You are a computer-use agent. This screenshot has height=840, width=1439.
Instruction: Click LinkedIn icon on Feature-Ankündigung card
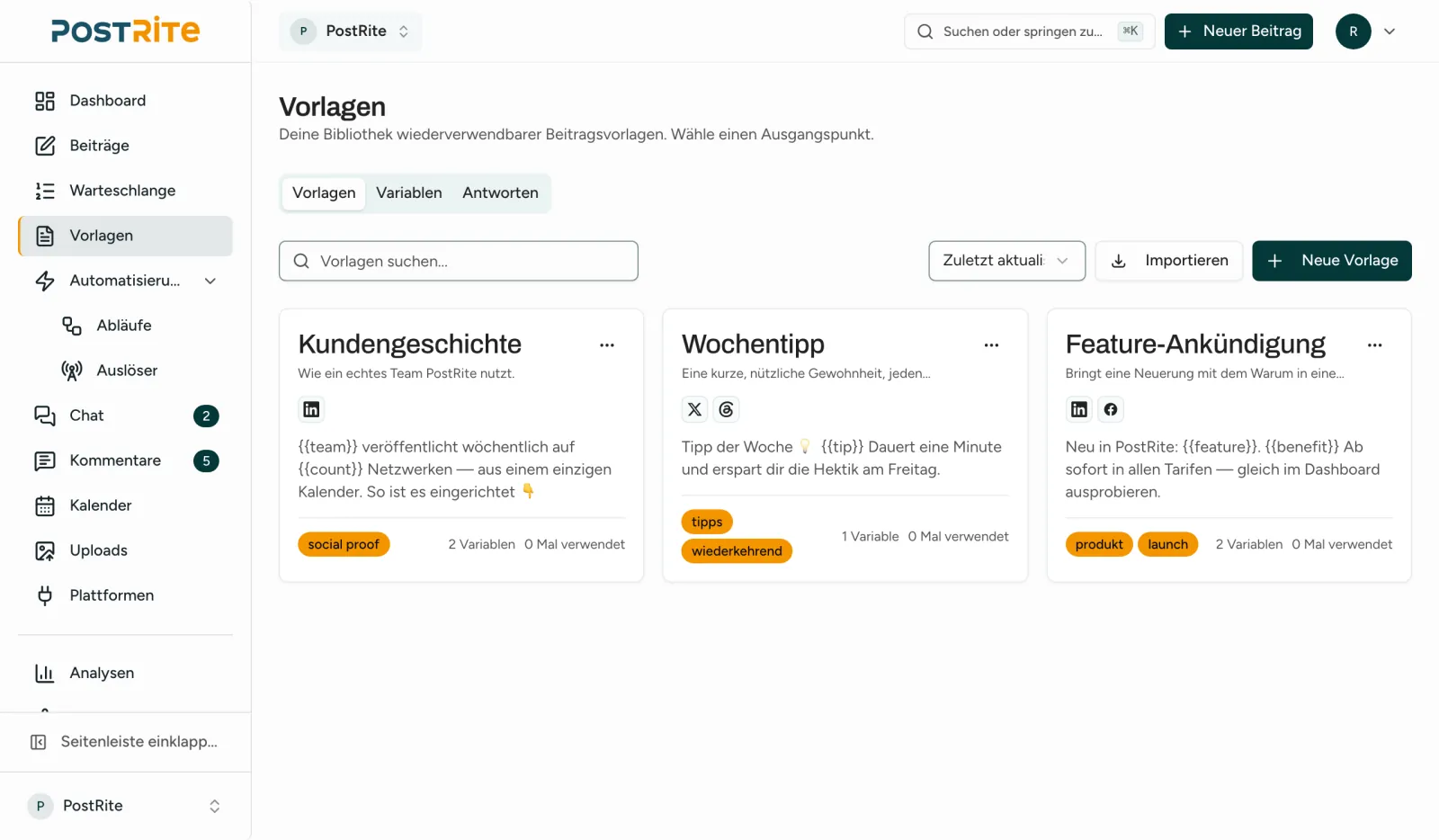coord(1079,409)
